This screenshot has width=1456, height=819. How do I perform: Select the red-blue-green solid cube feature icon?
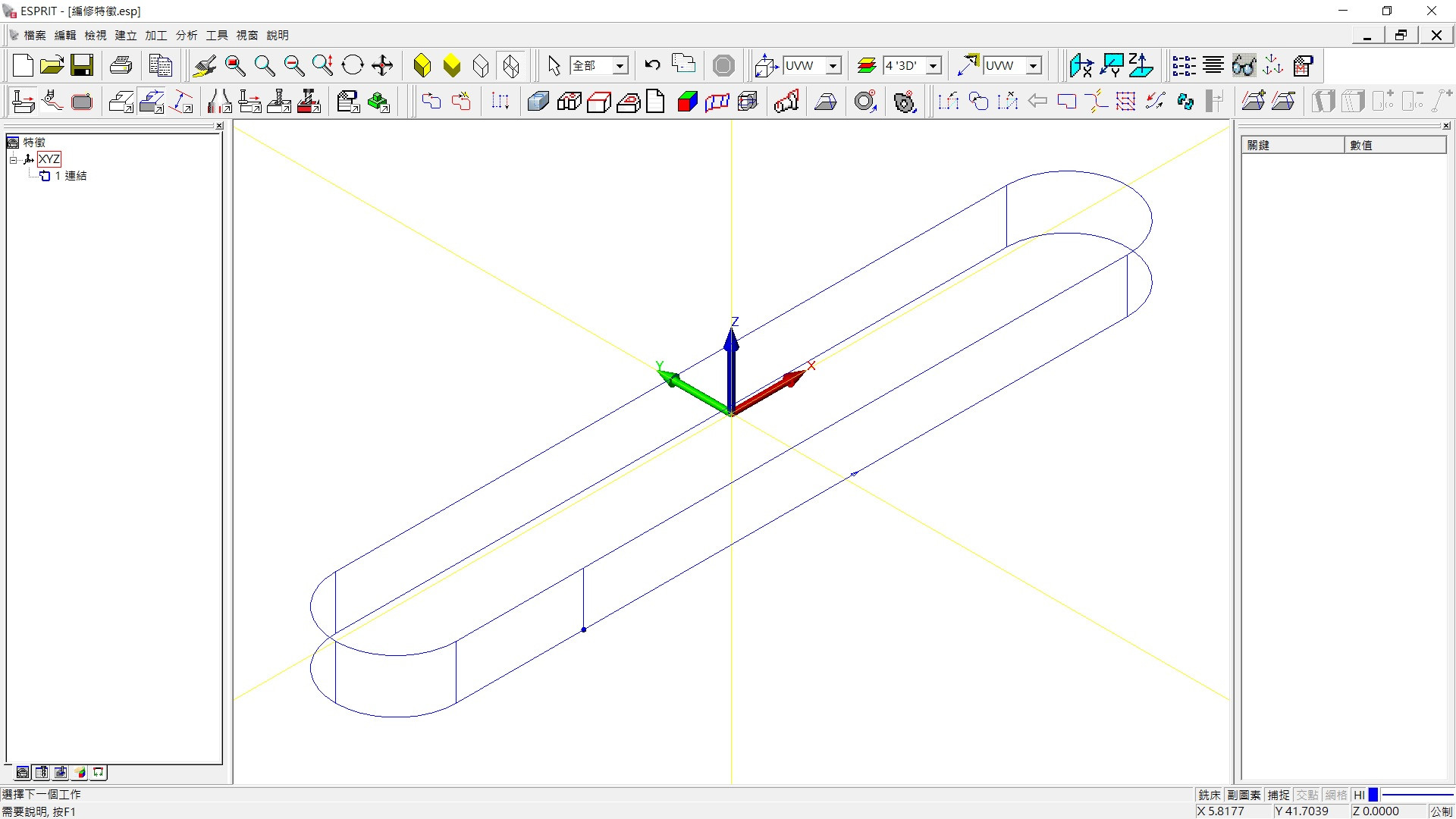tap(687, 102)
